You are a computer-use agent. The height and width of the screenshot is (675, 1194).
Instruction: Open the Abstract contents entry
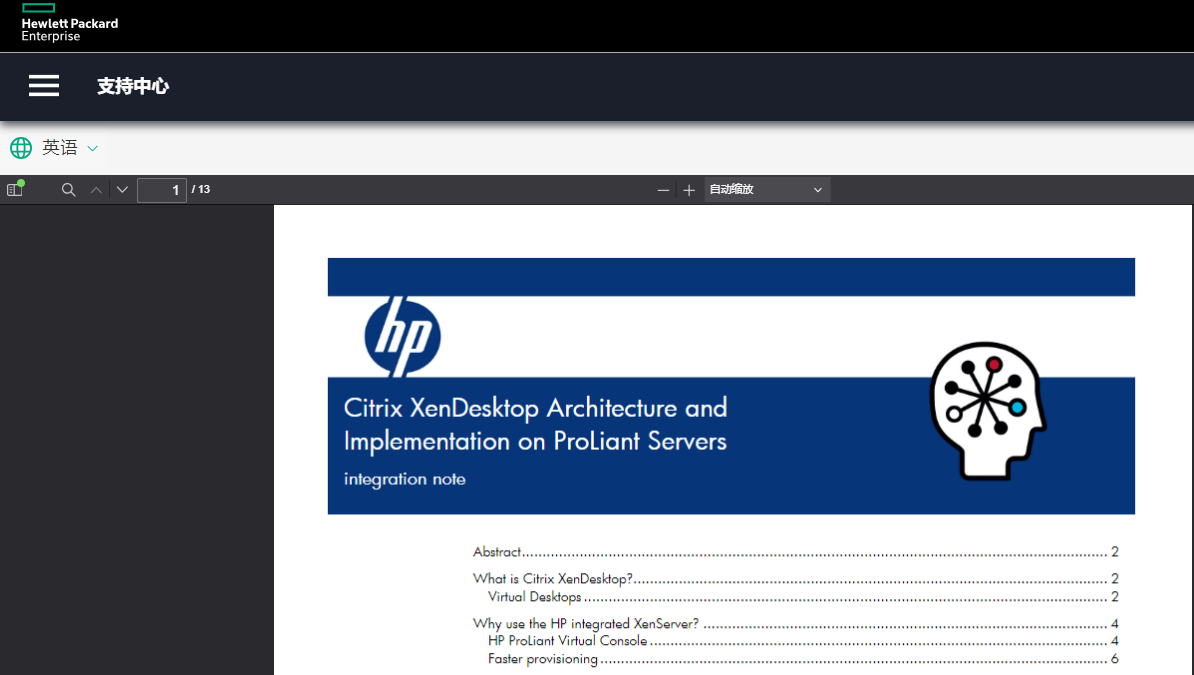(795, 552)
